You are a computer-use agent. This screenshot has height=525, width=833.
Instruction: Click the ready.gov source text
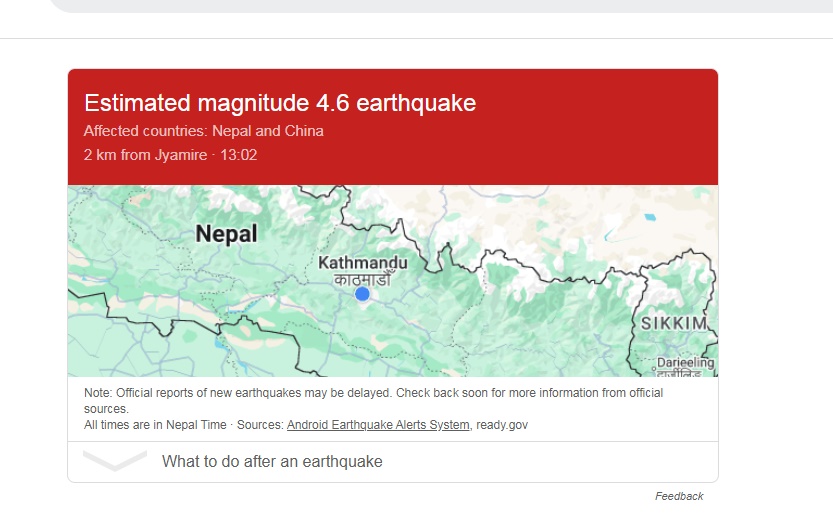tap(502, 425)
